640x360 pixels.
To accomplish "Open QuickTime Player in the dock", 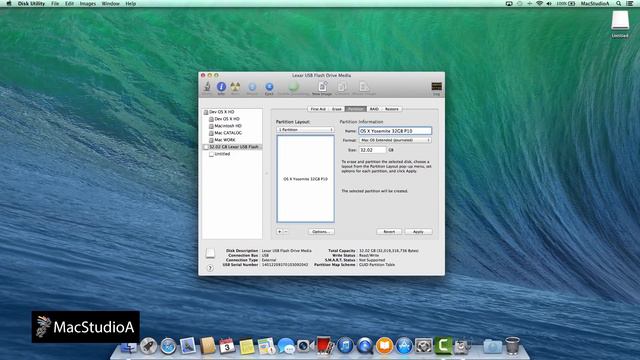I will (x=365, y=346).
